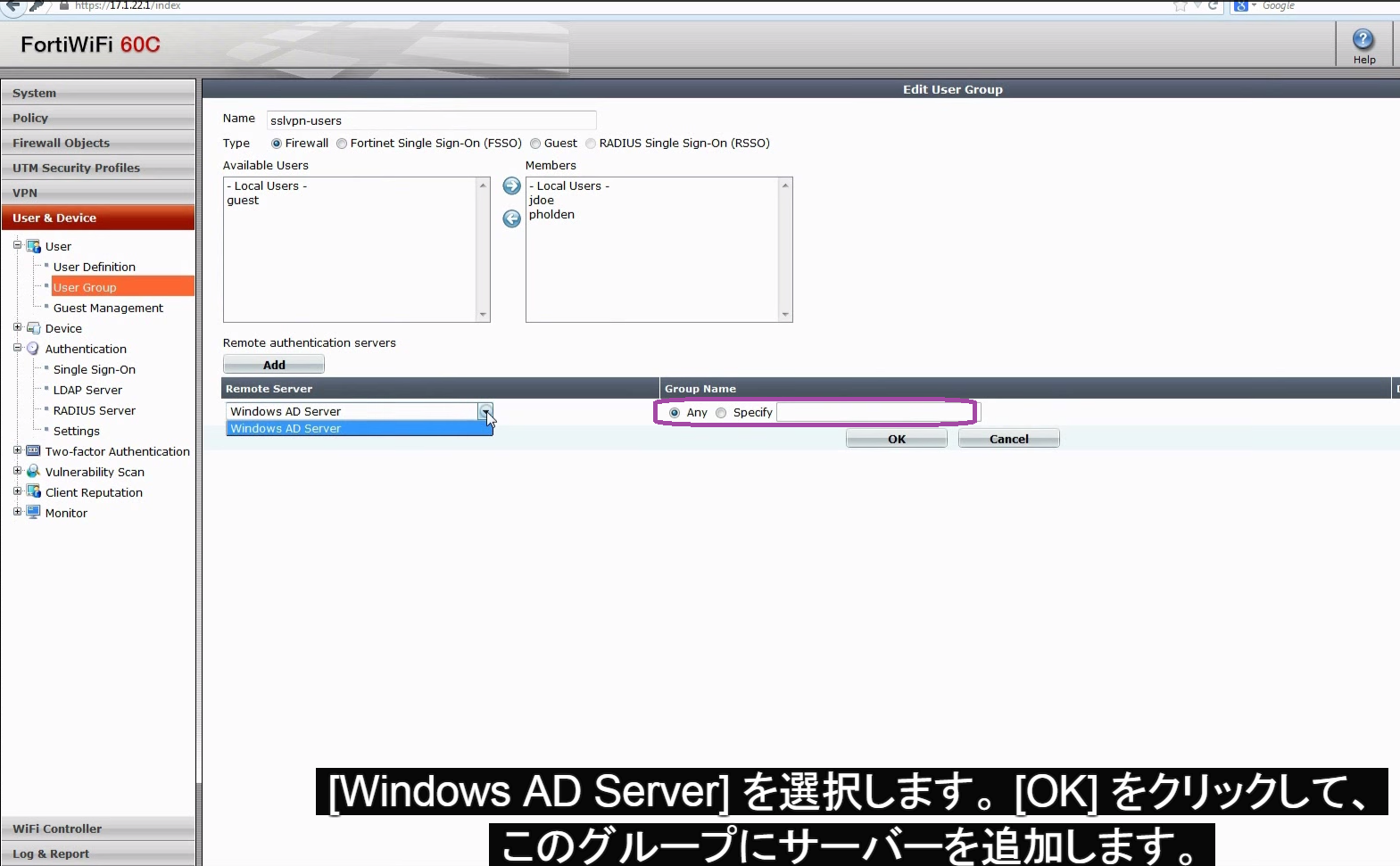The width and height of the screenshot is (1400, 866).
Task: Click the Google search engine icon
Action: 1241,5
